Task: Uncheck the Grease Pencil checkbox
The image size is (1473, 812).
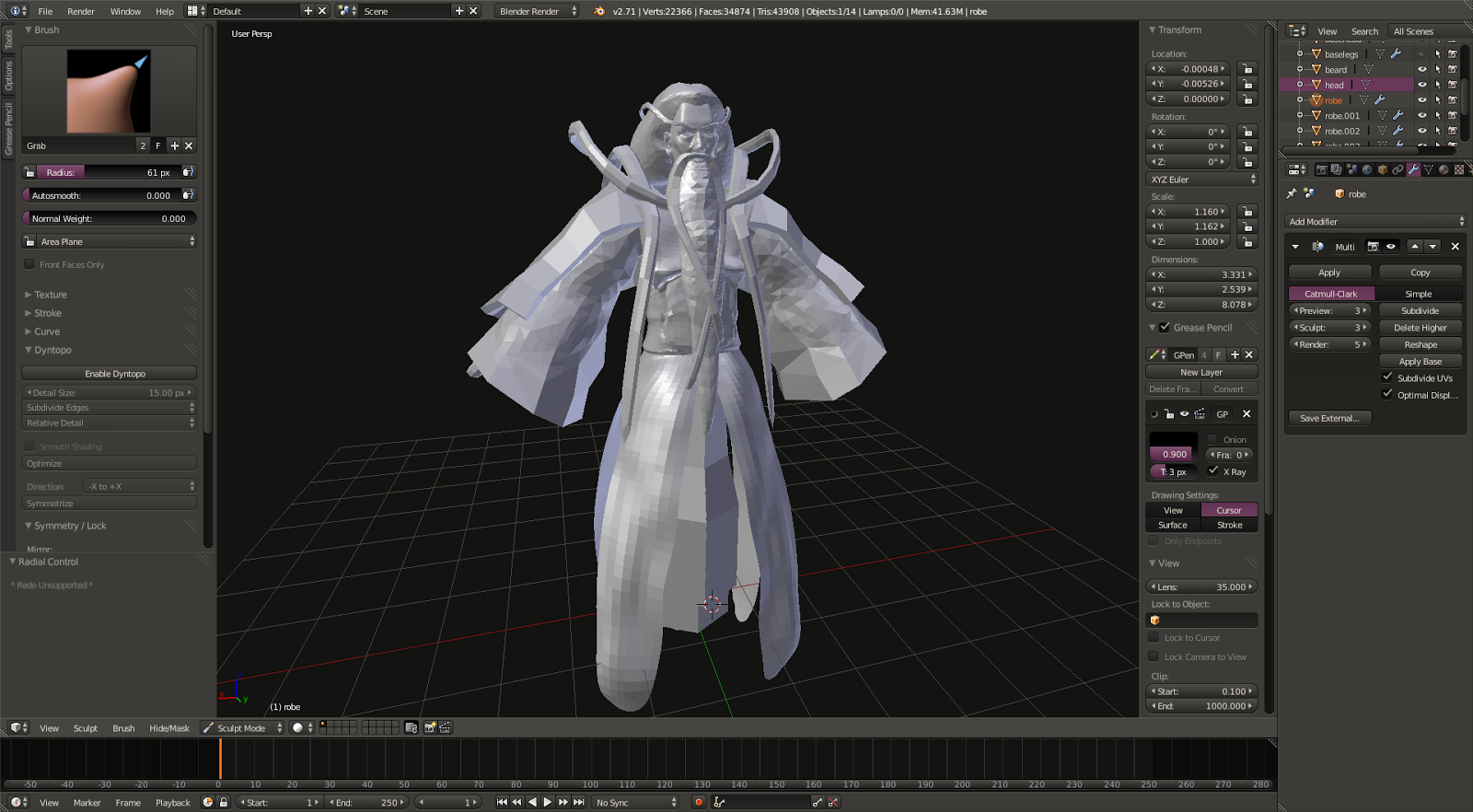Action: [x=1165, y=327]
